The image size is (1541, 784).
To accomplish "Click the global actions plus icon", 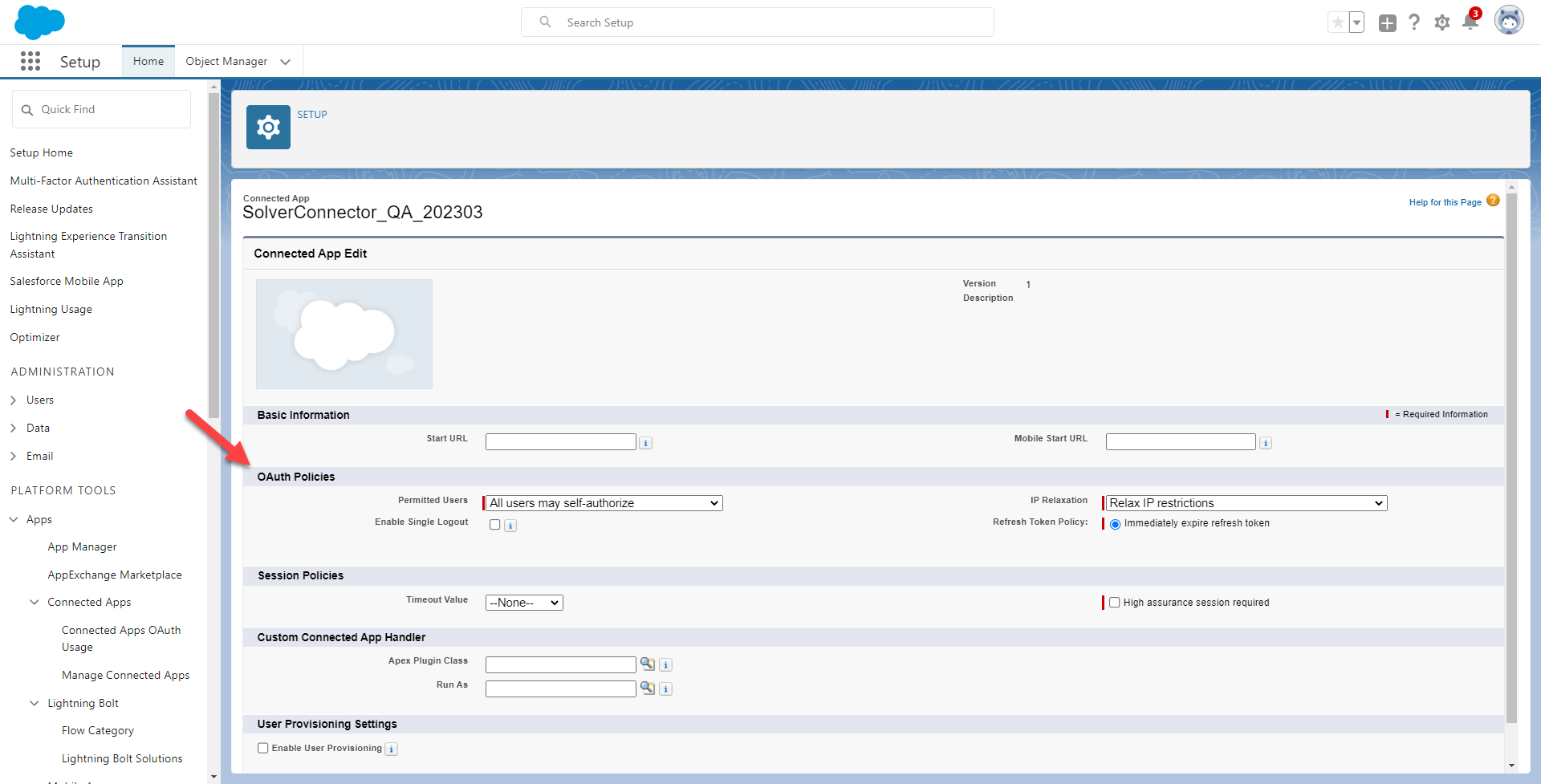I will click(1387, 23).
